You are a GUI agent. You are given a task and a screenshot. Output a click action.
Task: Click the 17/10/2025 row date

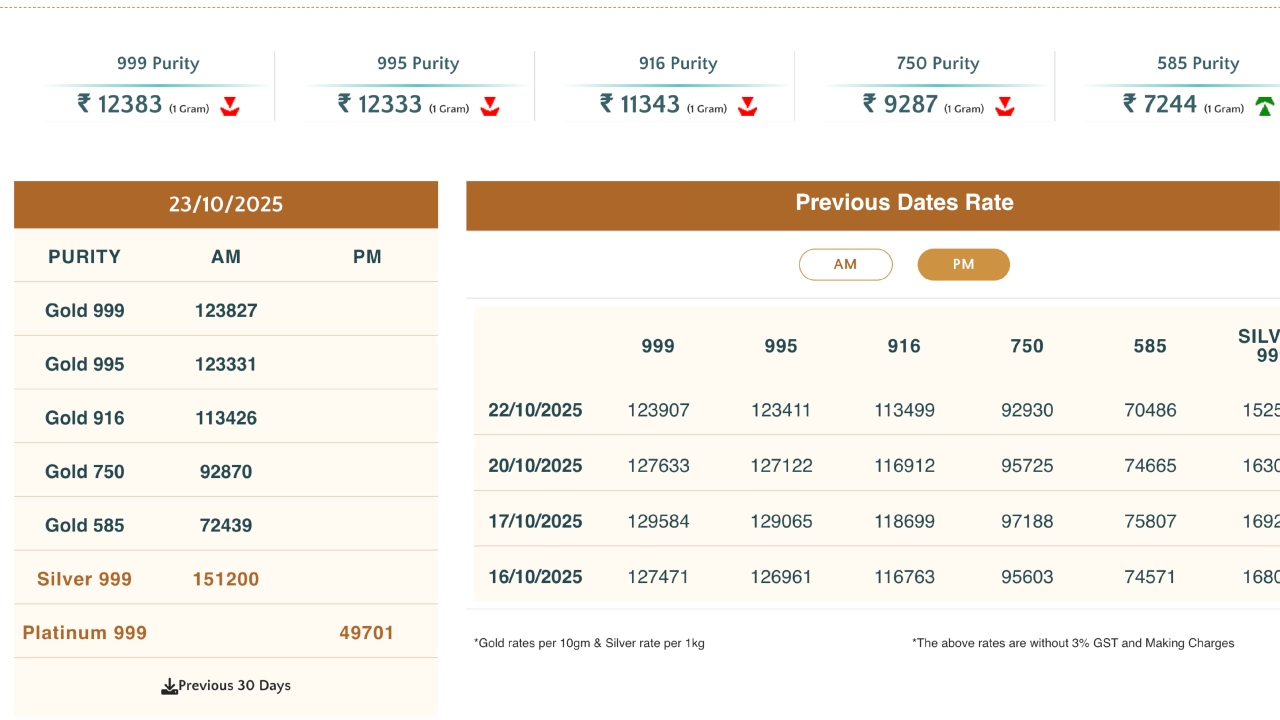[x=535, y=522]
